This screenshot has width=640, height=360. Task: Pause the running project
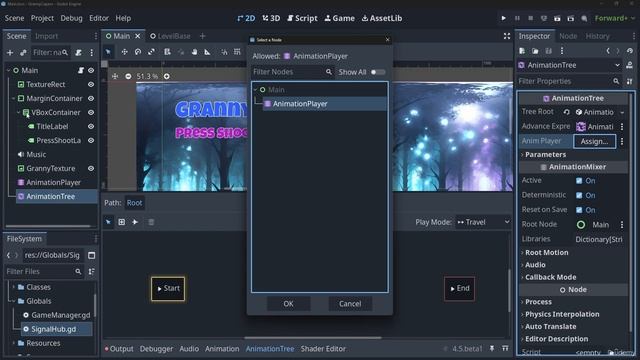(x=517, y=18)
